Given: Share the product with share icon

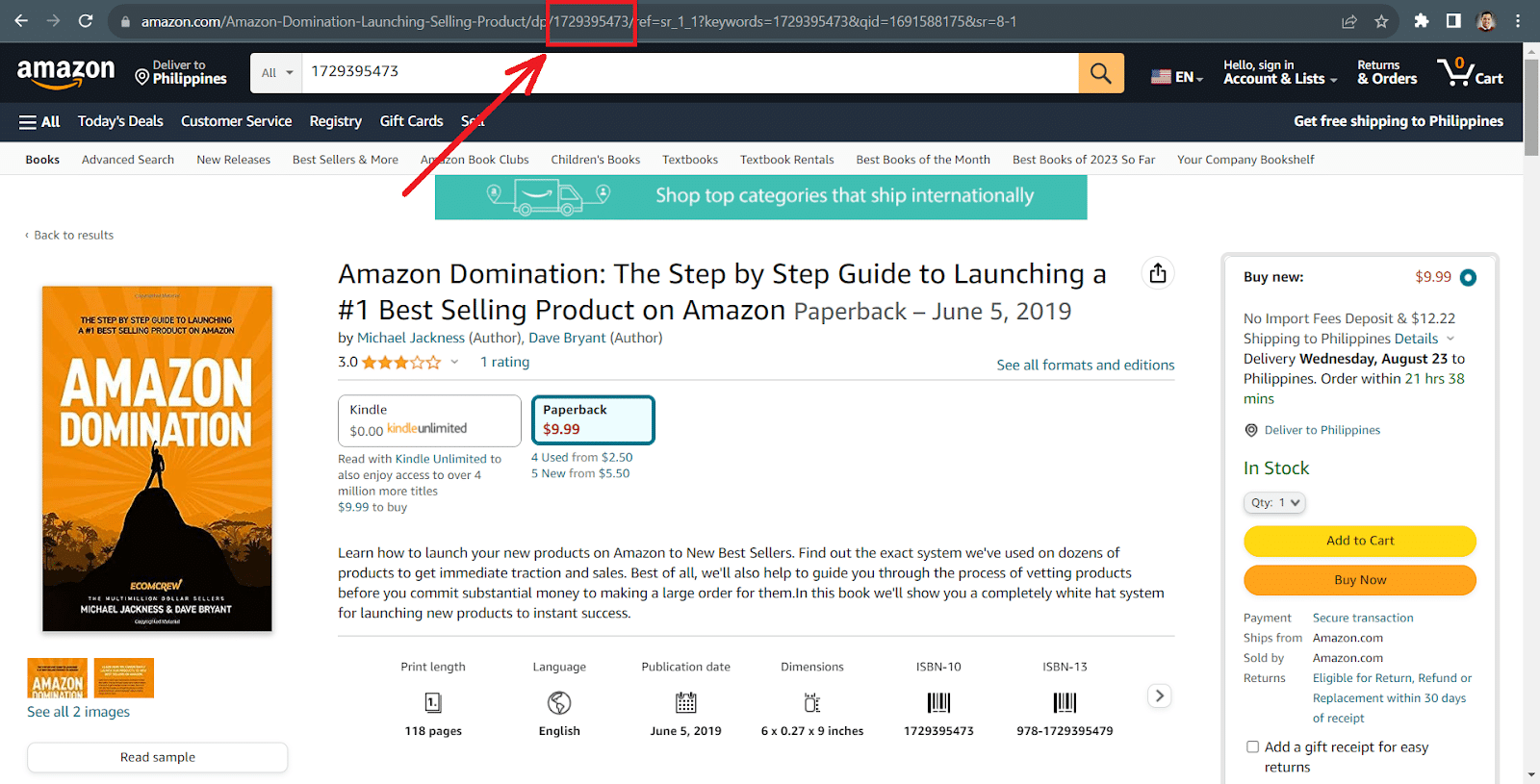Looking at the screenshot, I should pyautogui.click(x=1158, y=273).
